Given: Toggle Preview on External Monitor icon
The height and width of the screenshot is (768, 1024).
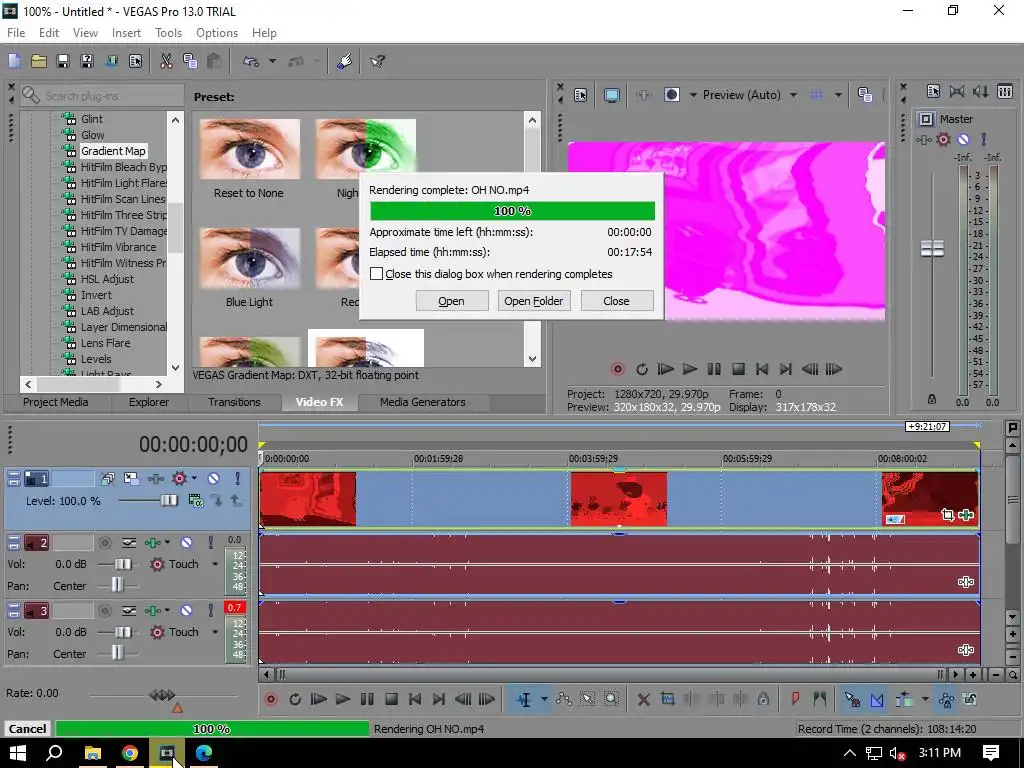Looking at the screenshot, I should click(612, 95).
